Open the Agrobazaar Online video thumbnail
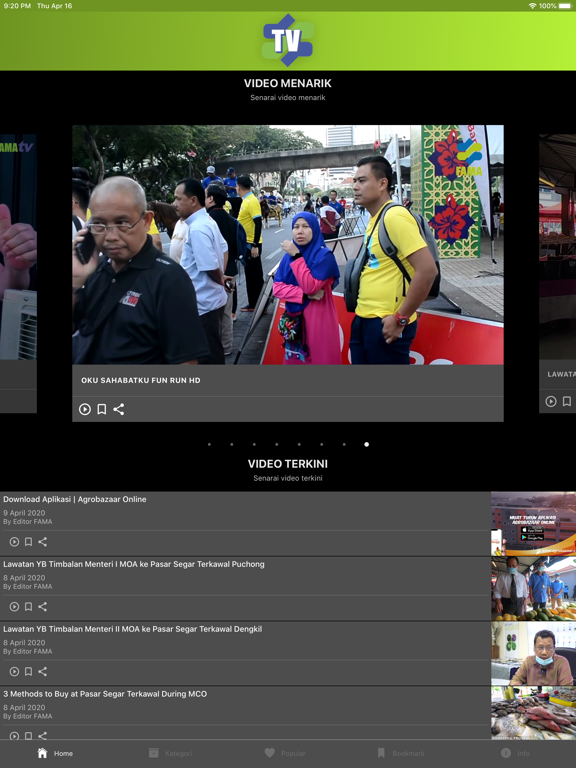Image resolution: width=576 pixels, height=768 pixels. (x=533, y=524)
